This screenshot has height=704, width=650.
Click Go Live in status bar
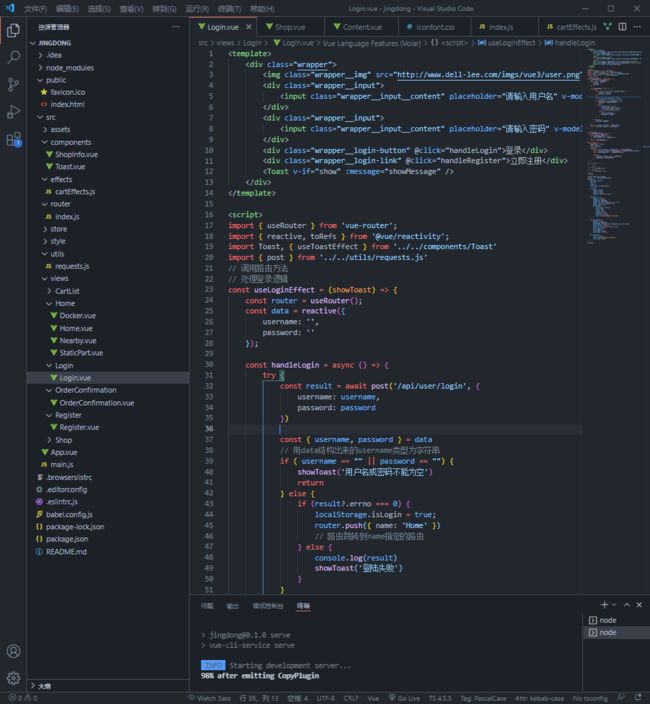pyautogui.click(x=404, y=698)
